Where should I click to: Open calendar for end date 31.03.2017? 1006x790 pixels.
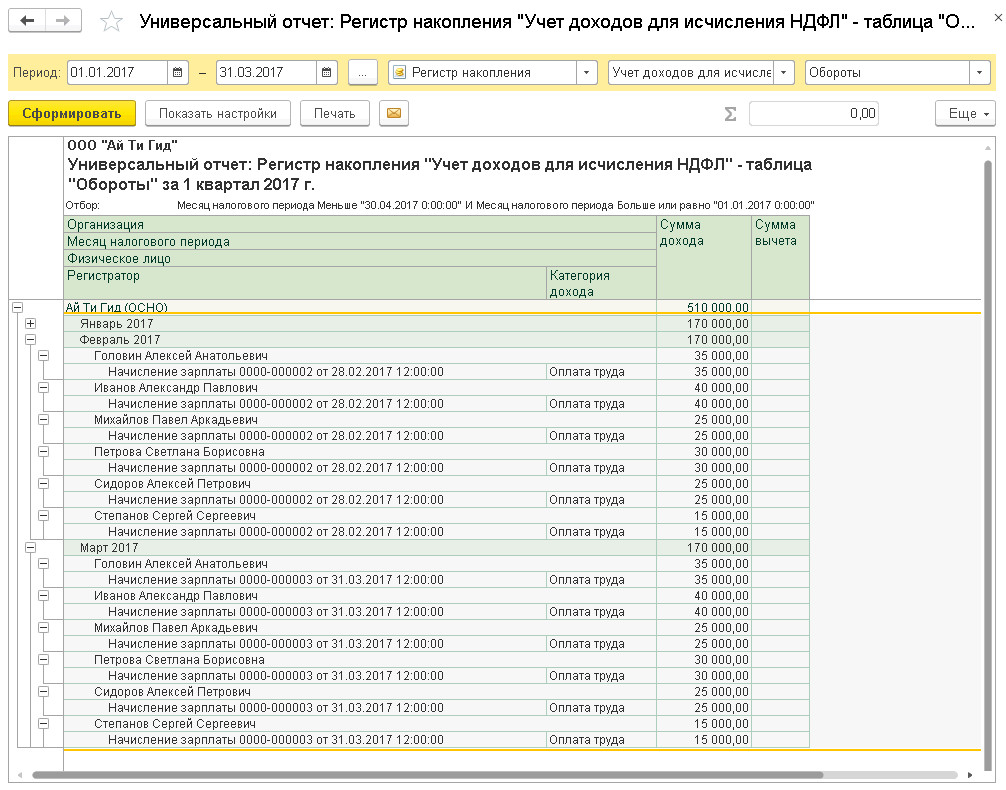pyautogui.click(x=327, y=73)
